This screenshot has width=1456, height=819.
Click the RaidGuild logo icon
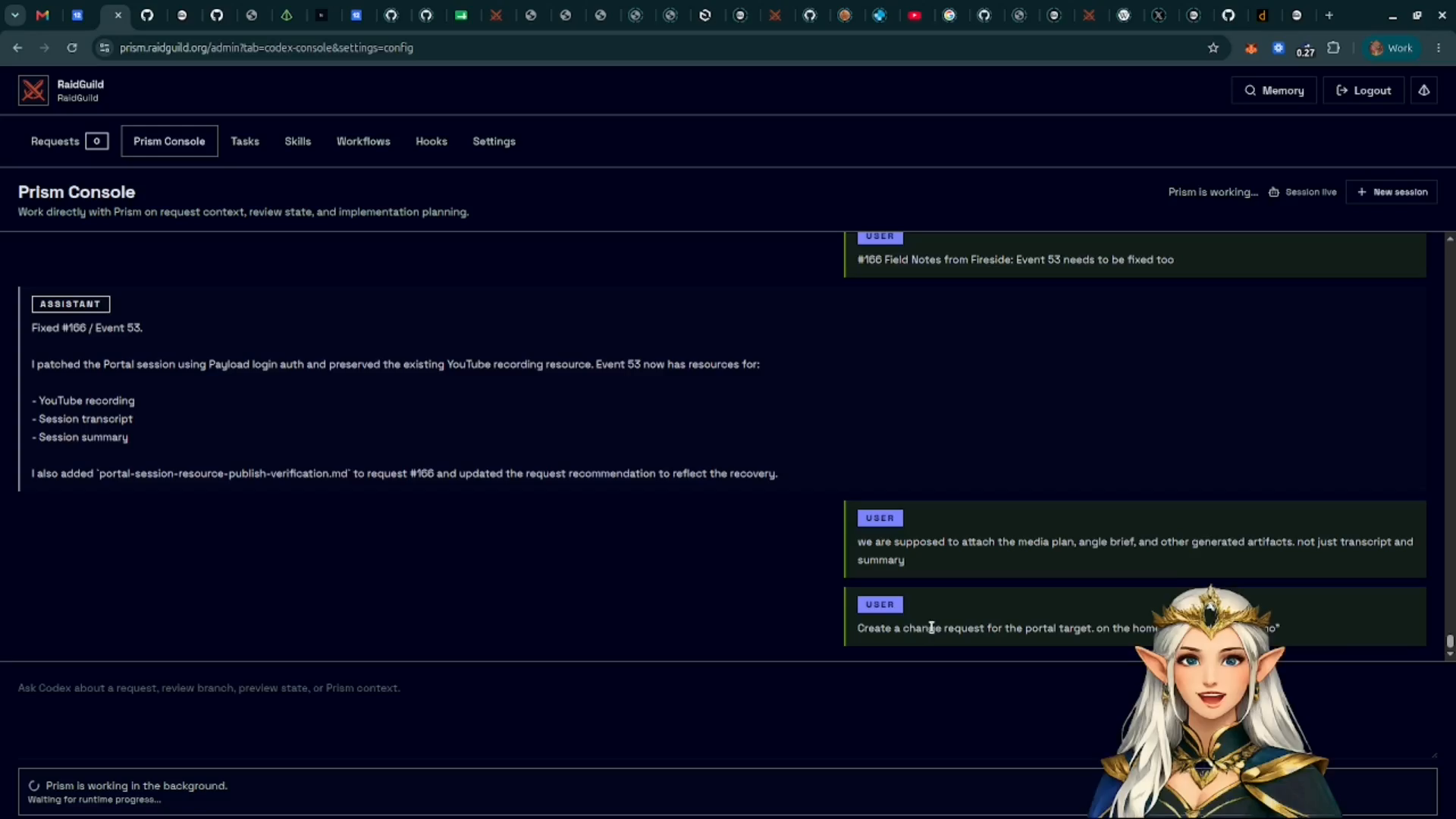[33, 90]
